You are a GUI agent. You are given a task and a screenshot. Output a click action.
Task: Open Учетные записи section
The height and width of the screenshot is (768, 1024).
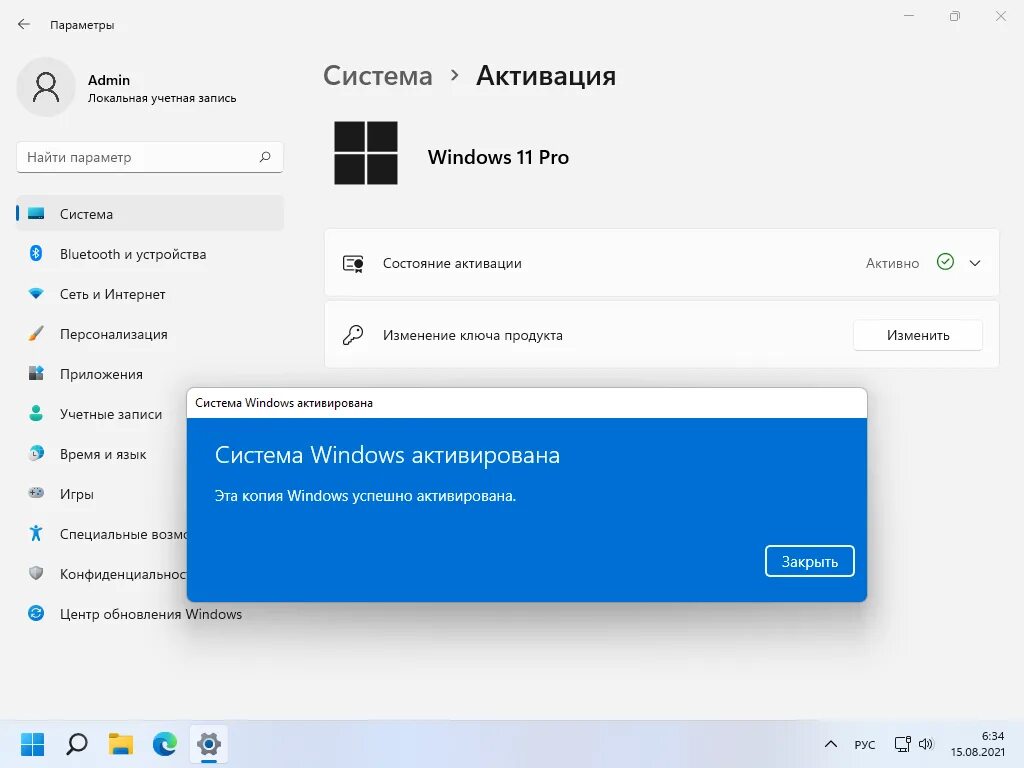(101, 414)
